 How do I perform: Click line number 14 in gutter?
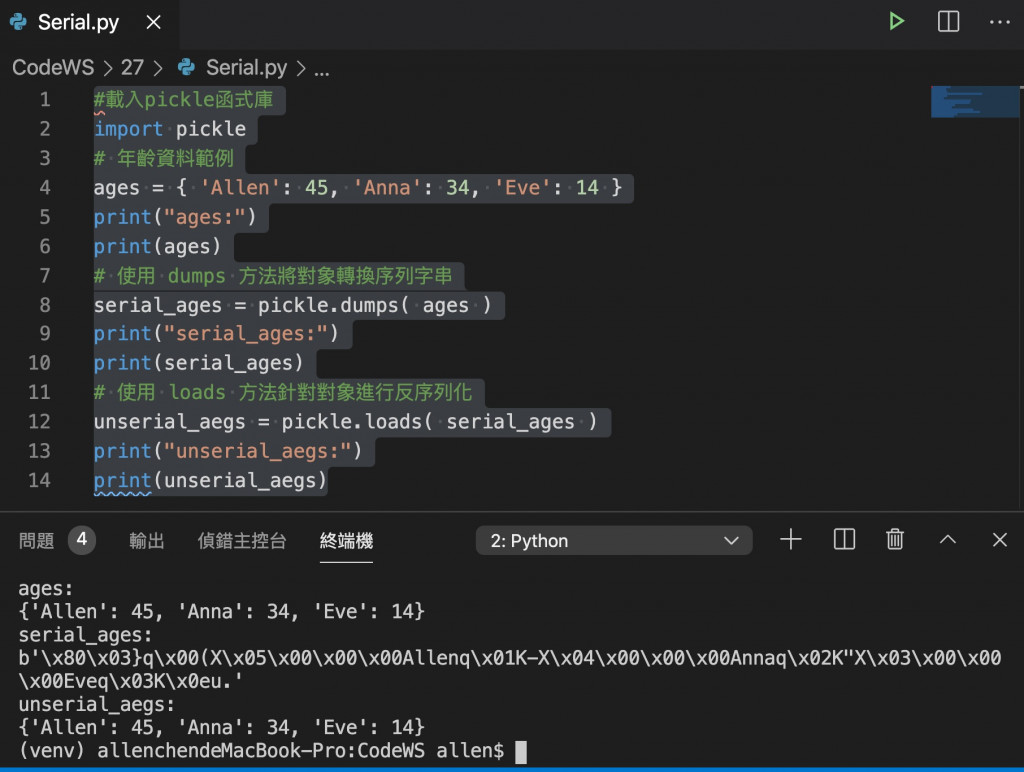(39, 481)
